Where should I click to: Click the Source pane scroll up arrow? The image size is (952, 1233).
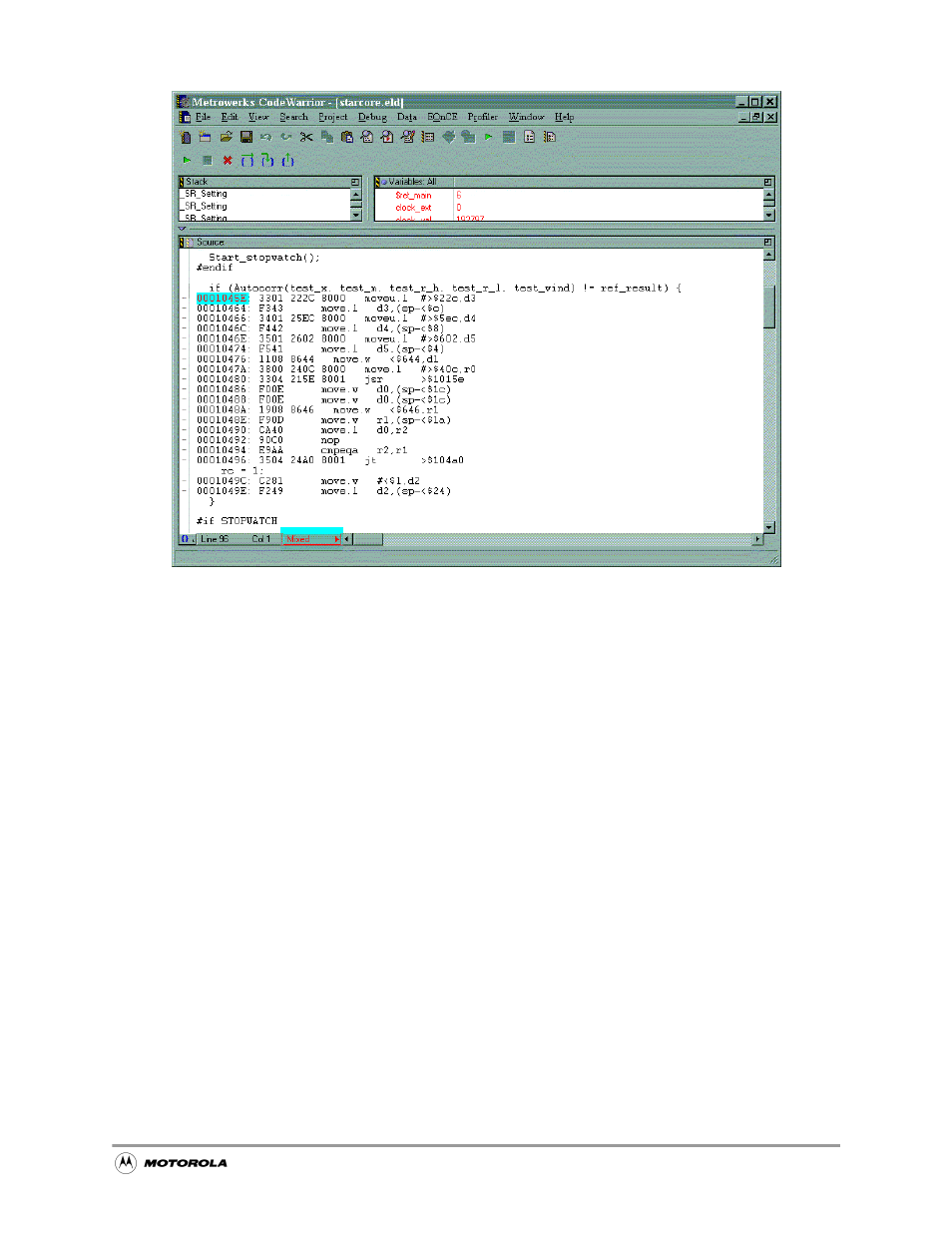point(768,255)
